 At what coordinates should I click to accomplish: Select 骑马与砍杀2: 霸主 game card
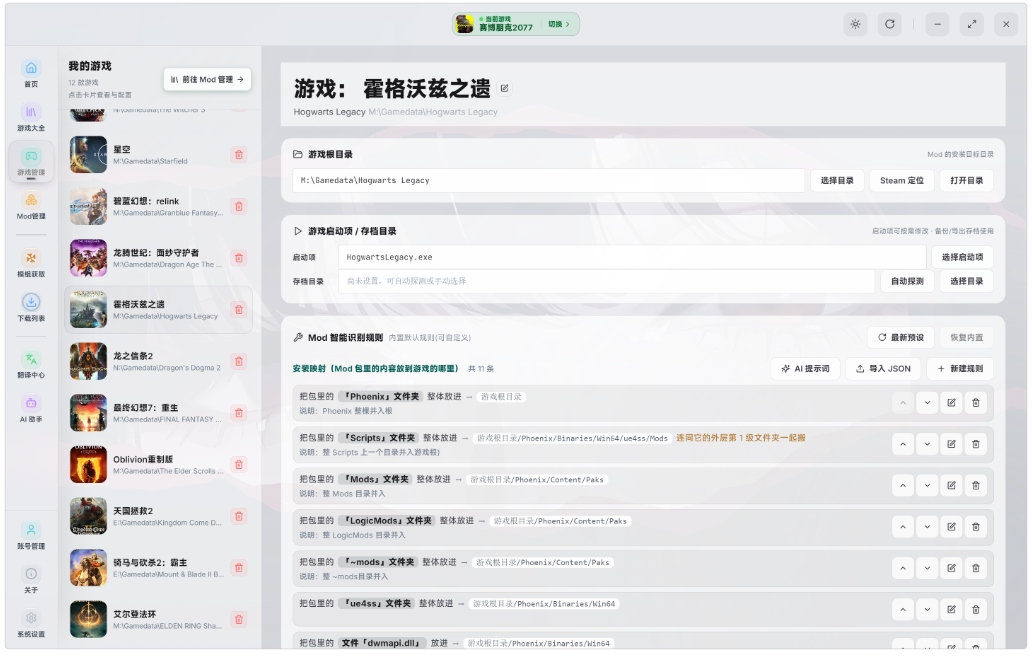(x=158, y=567)
